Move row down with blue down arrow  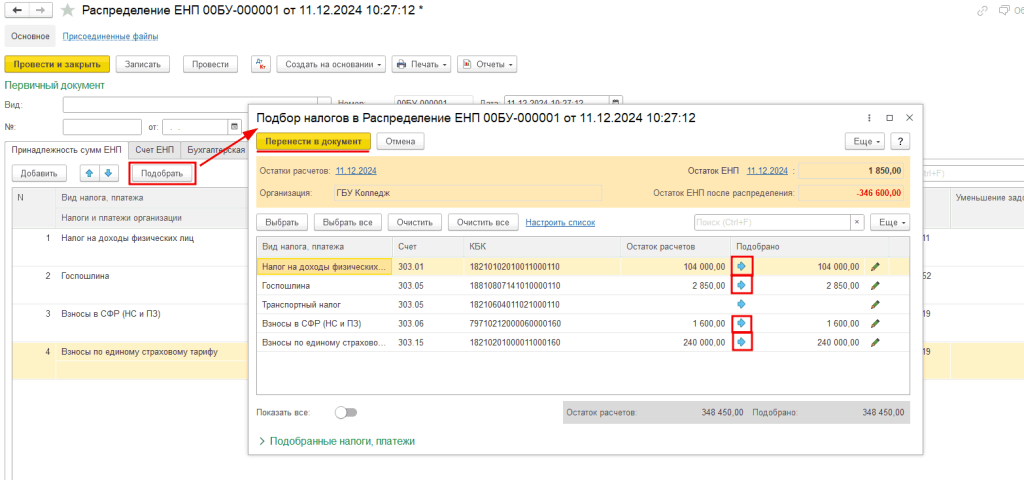[109, 173]
